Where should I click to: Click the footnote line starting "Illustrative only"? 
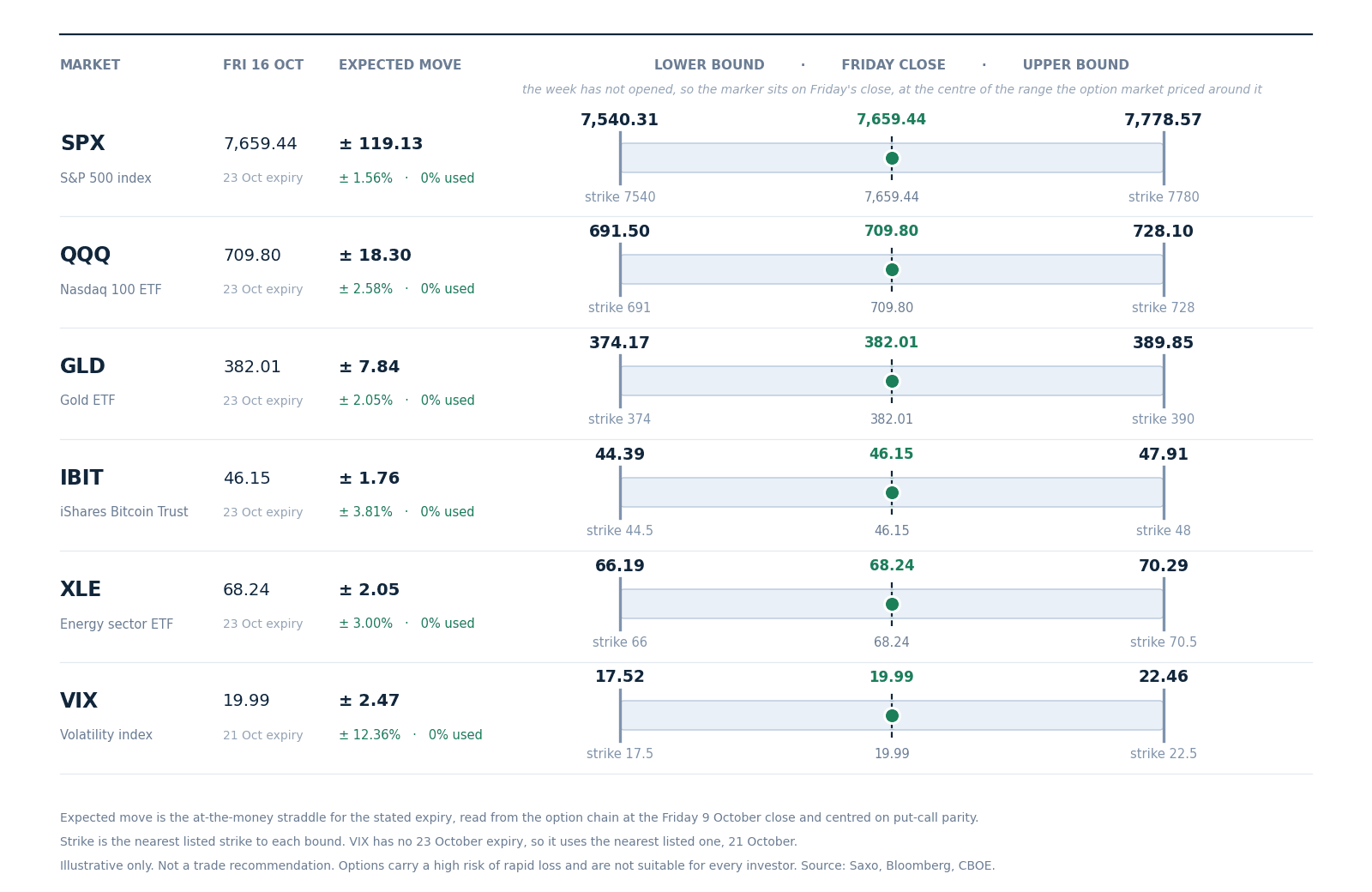(x=527, y=866)
